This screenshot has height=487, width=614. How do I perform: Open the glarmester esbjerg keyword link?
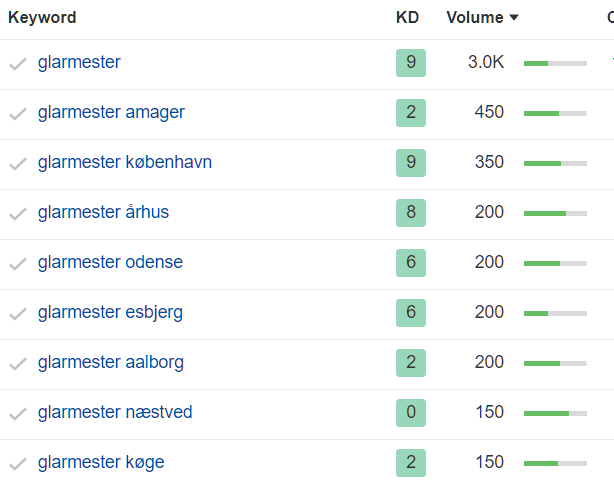click(110, 313)
